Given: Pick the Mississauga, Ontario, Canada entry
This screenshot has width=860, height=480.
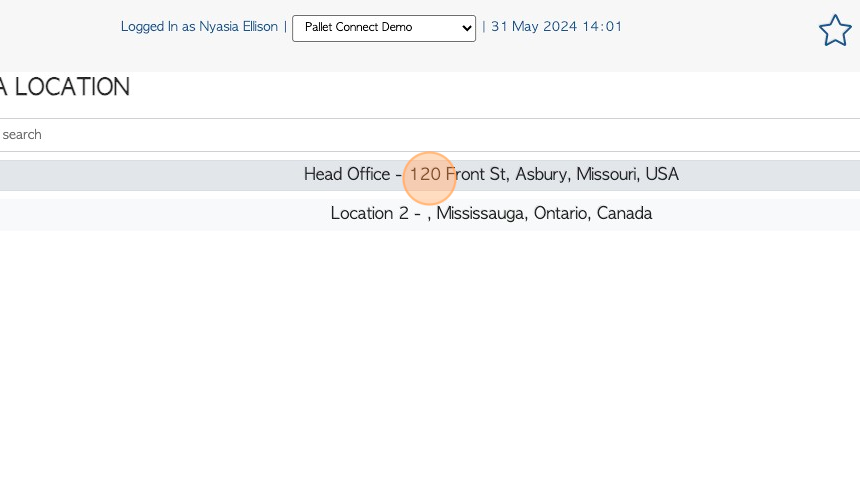Looking at the screenshot, I should tap(544, 213).
